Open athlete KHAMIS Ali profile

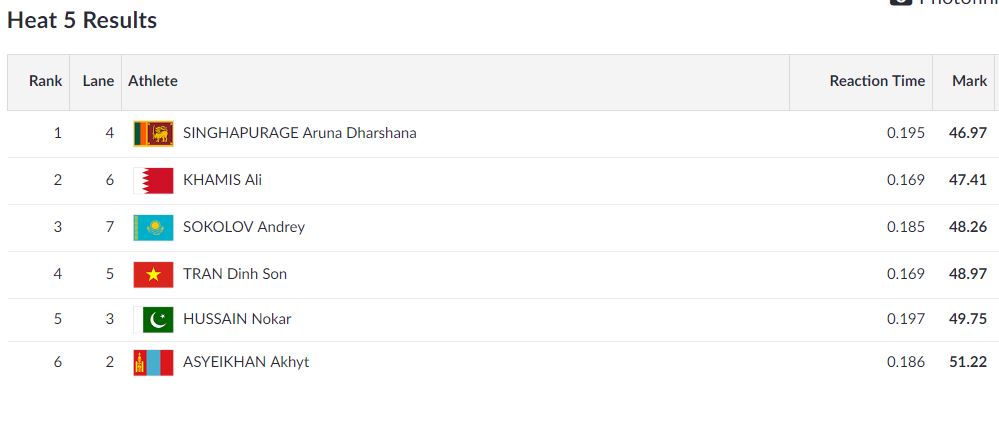pyautogui.click(x=222, y=180)
